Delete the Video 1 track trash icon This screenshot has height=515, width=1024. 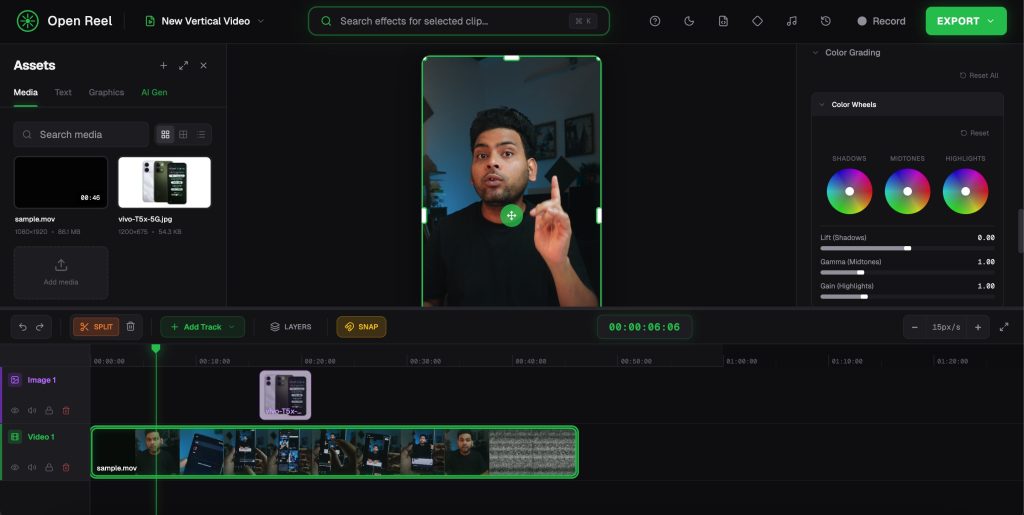(x=66, y=467)
